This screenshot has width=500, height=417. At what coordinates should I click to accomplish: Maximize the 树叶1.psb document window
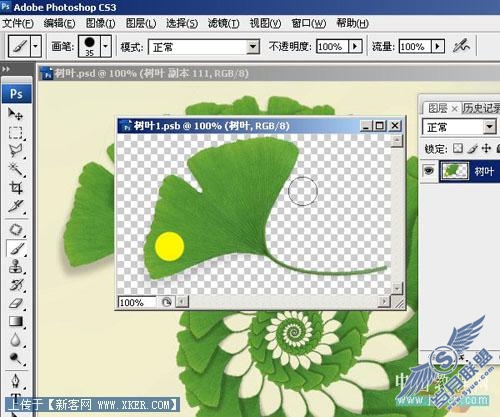[380, 126]
